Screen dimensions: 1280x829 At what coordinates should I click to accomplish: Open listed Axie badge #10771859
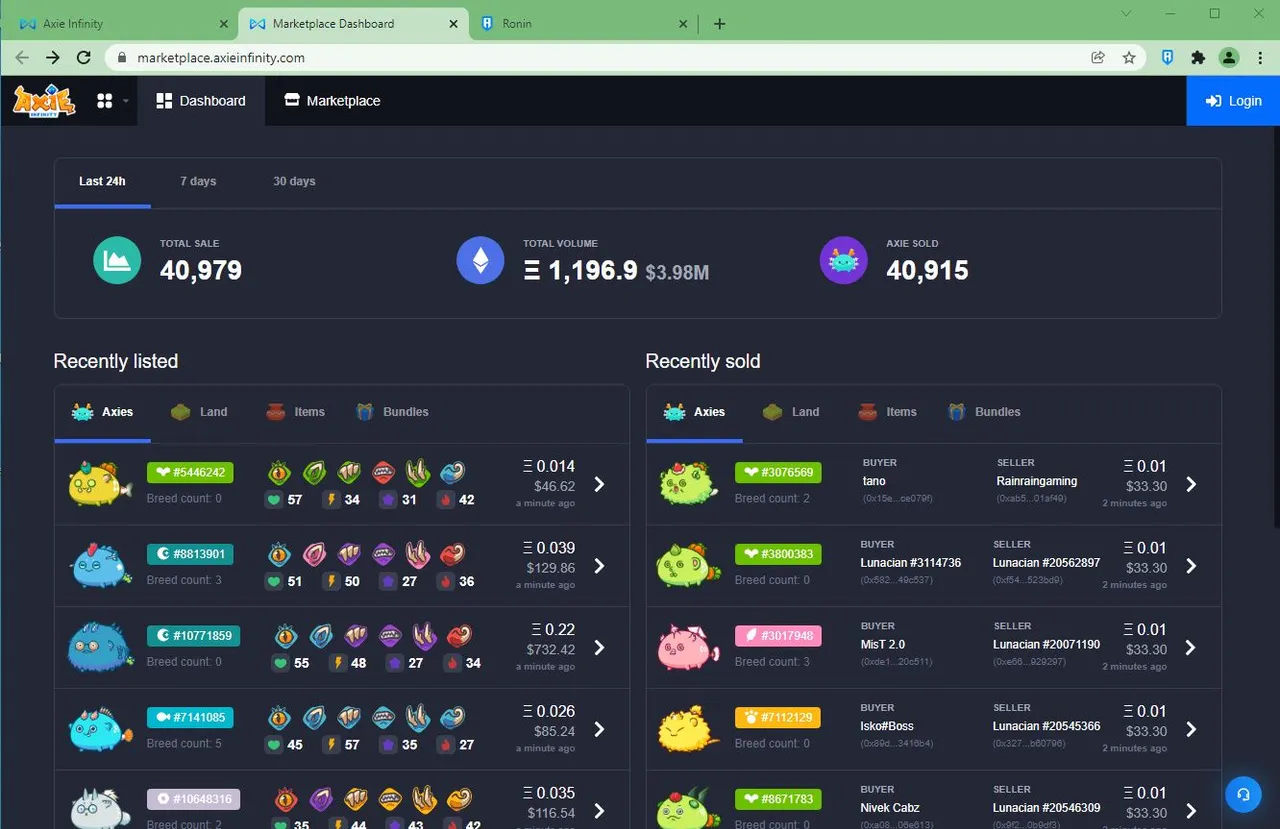pos(194,635)
